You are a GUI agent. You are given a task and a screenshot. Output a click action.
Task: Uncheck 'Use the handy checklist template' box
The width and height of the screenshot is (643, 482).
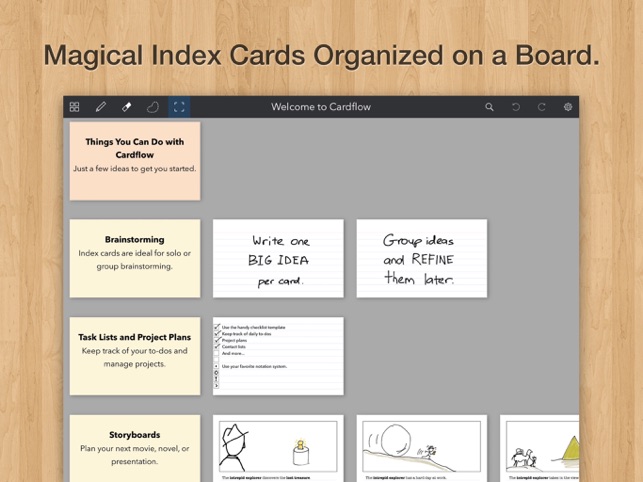217,327
